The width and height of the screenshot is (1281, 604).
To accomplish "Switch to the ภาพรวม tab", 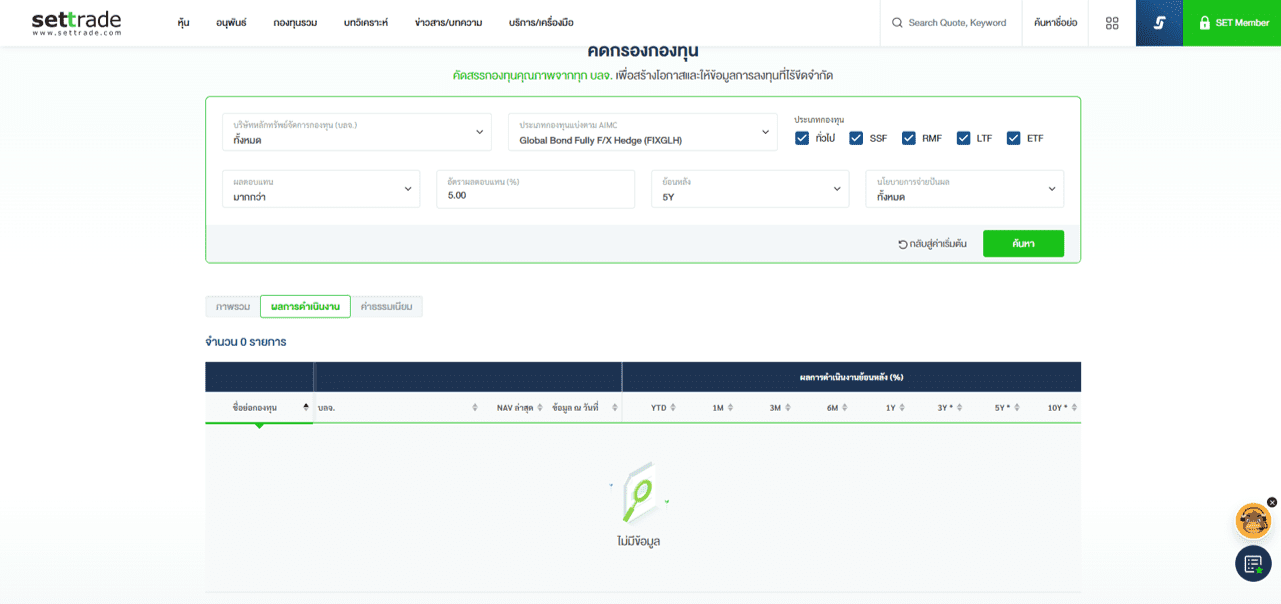I will coord(232,307).
